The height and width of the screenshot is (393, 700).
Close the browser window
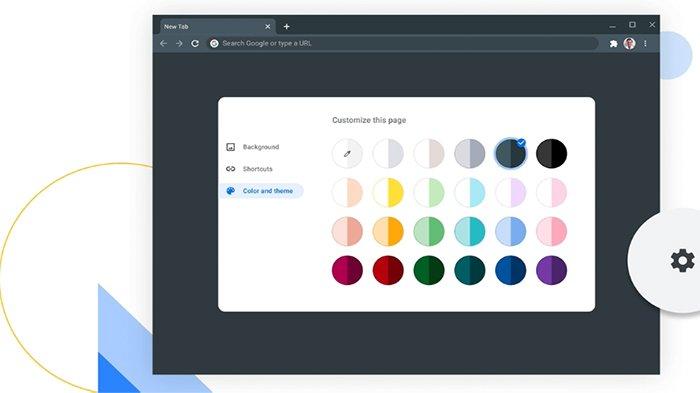pyautogui.click(x=652, y=25)
